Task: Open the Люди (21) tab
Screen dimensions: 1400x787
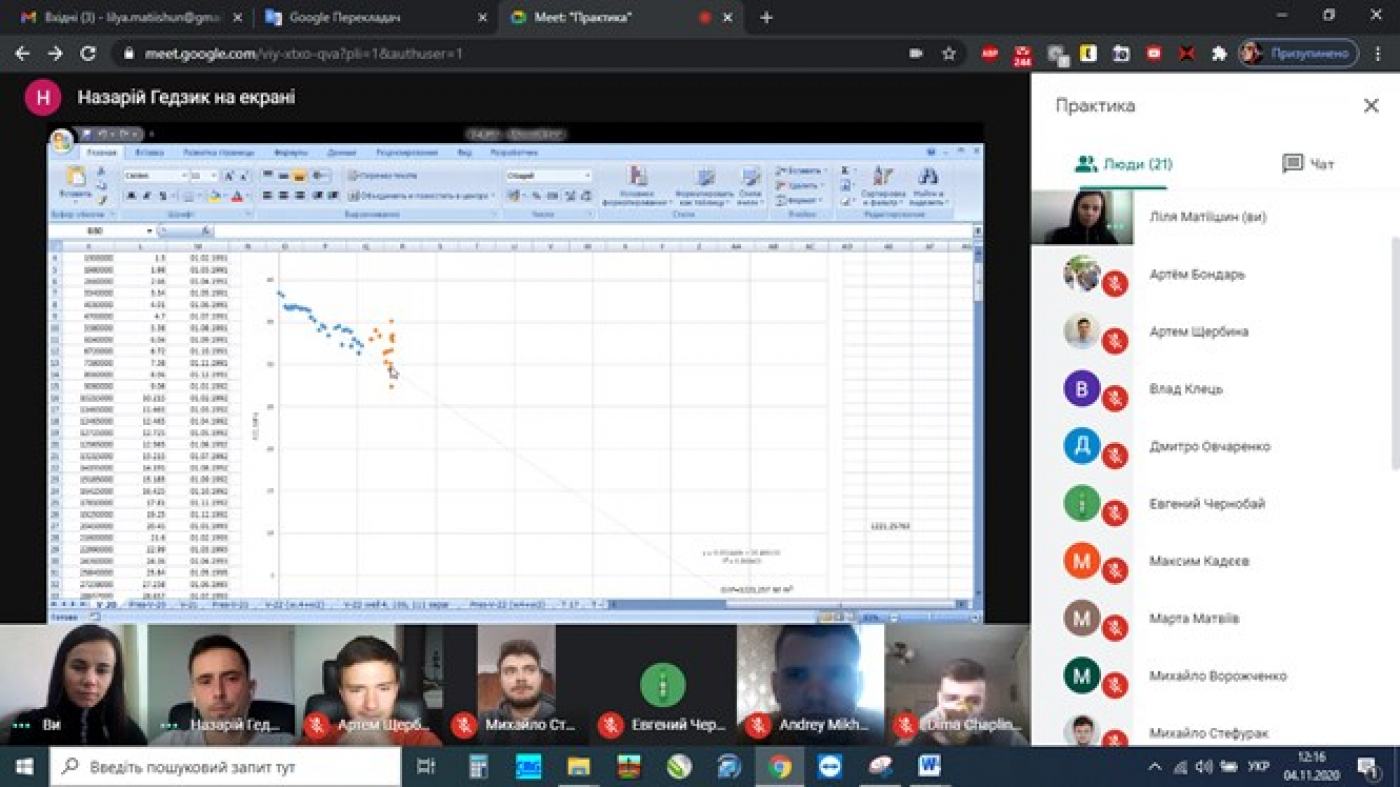Action: [1123, 164]
